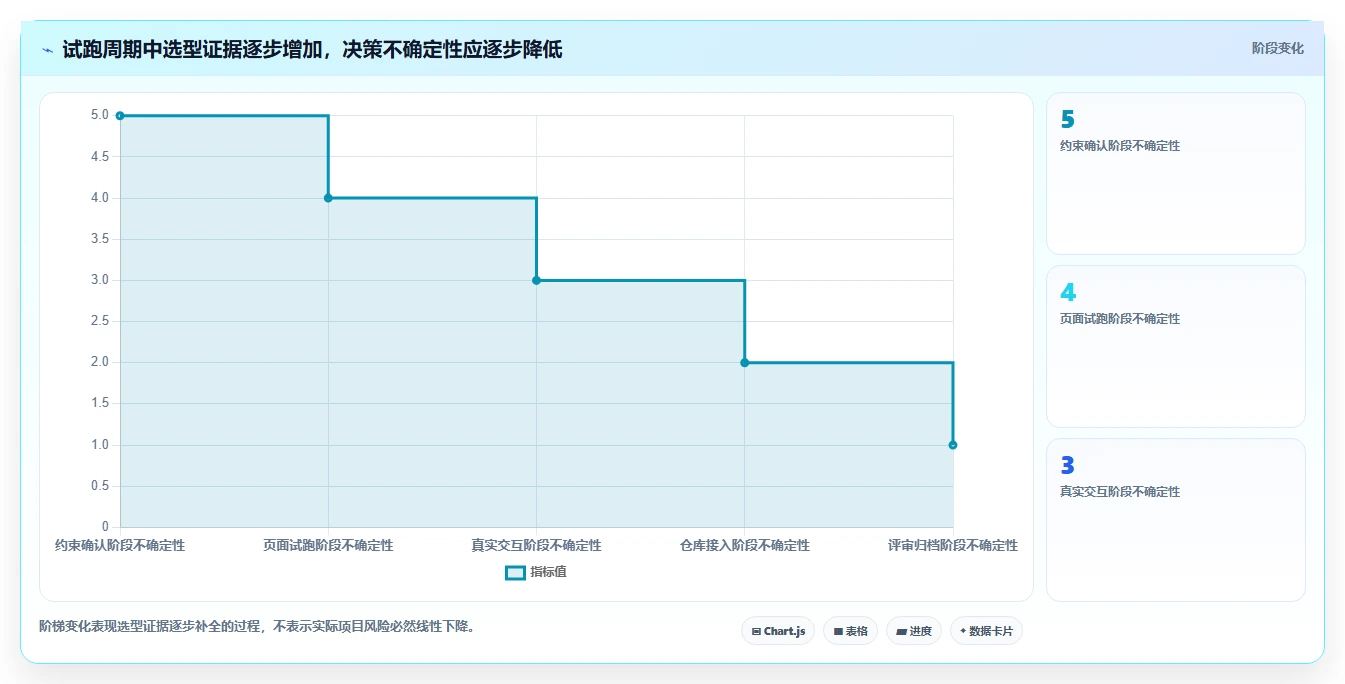Viewport: 1345px width, 684px height.
Task: Click the y-axis value 3.5
Action: click(99, 239)
